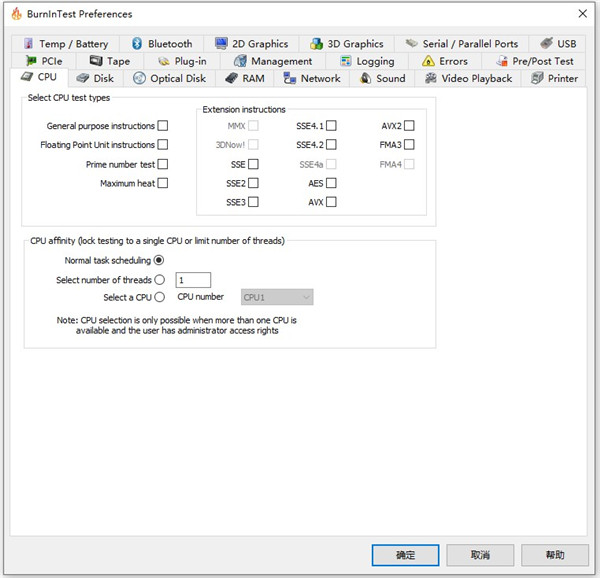Tick the AVX2 extension checkbox
Screen dimensions: 600x578
click(409, 125)
